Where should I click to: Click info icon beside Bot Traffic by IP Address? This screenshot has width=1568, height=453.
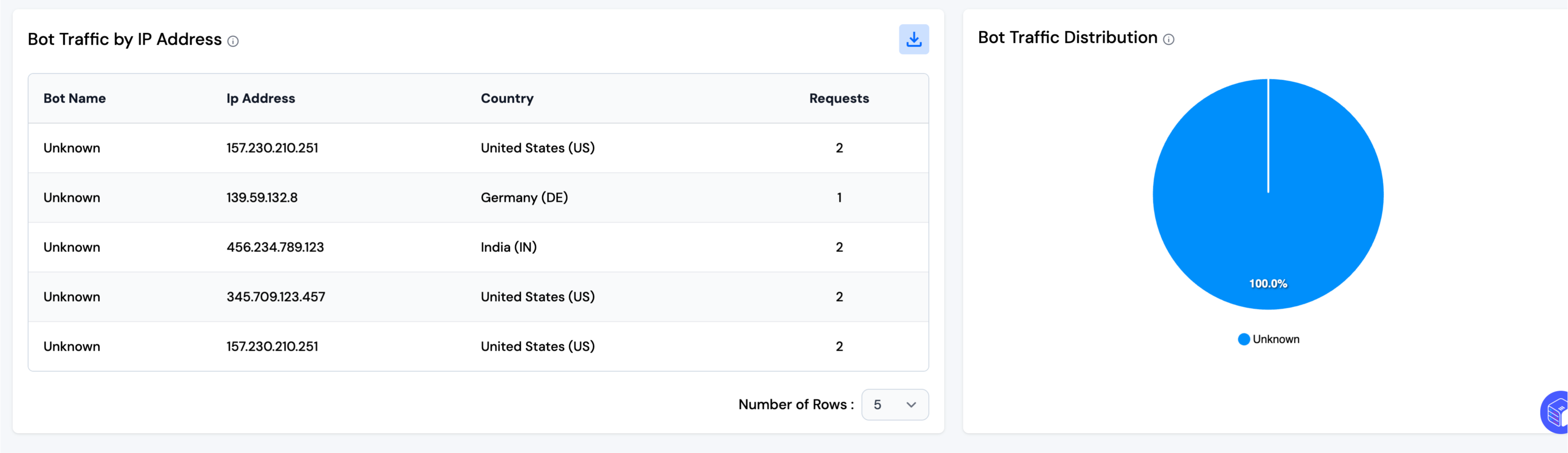click(x=233, y=41)
